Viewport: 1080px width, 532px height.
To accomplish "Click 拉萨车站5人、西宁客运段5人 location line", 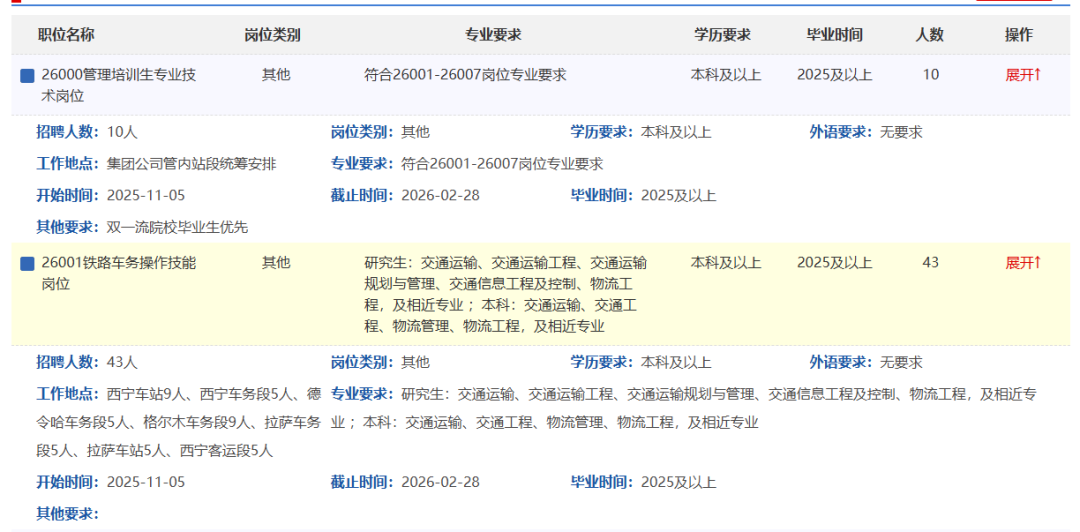I will click(x=180, y=451).
